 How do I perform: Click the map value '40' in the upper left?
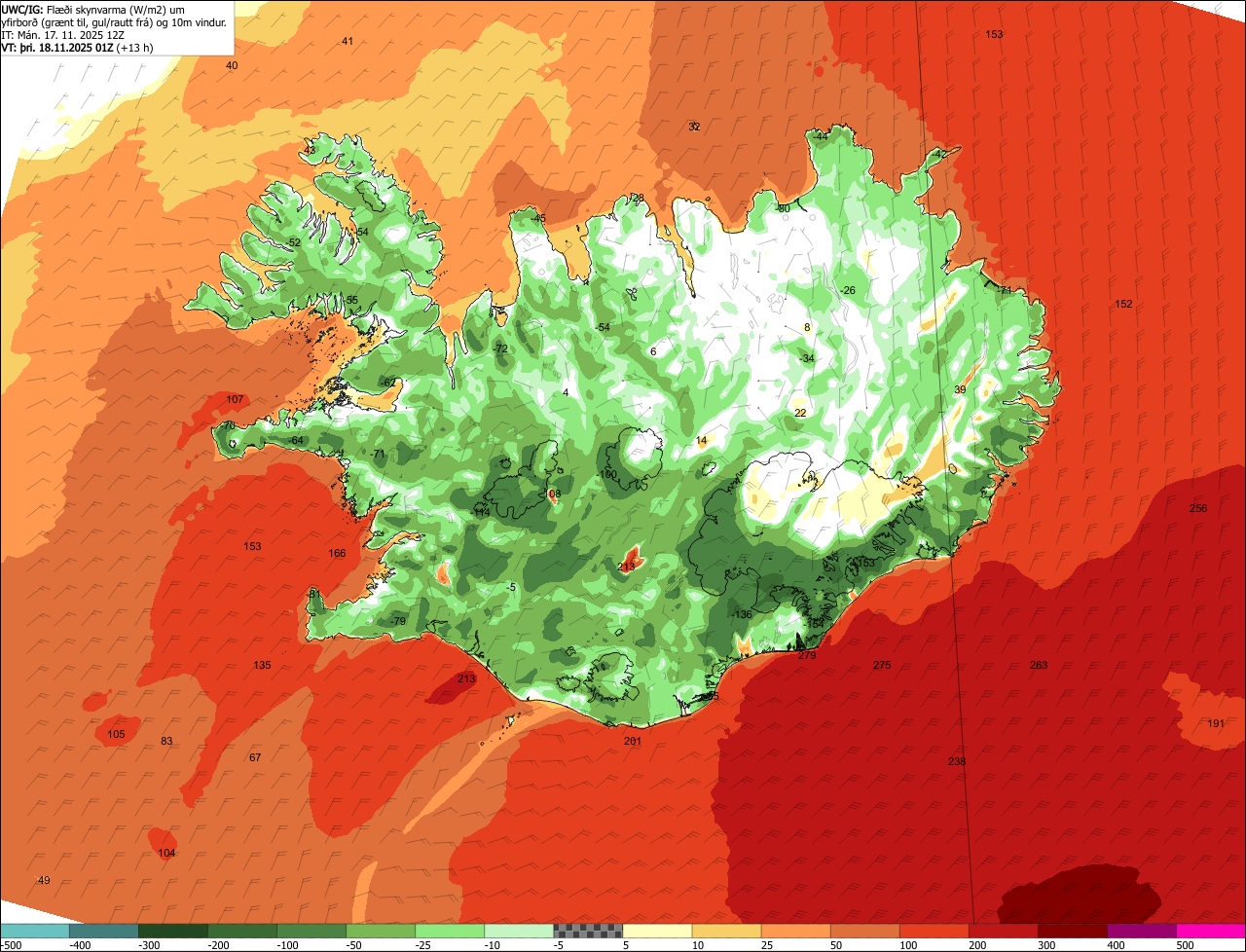[232, 65]
